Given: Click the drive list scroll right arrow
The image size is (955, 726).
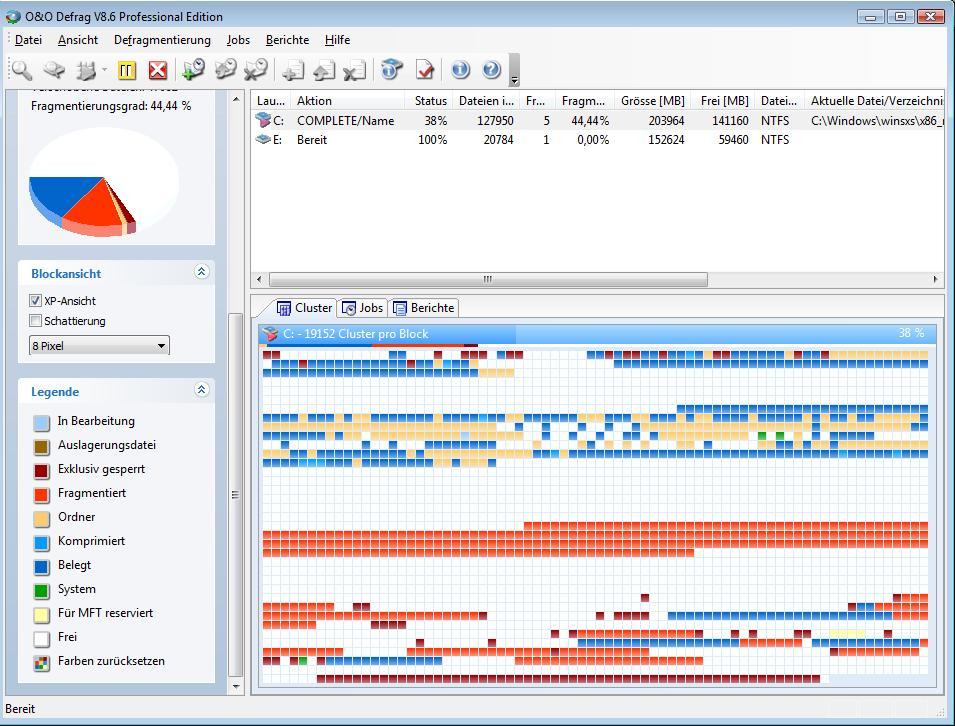Looking at the screenshot, I should pyautogui.click(x=936, y=279).
